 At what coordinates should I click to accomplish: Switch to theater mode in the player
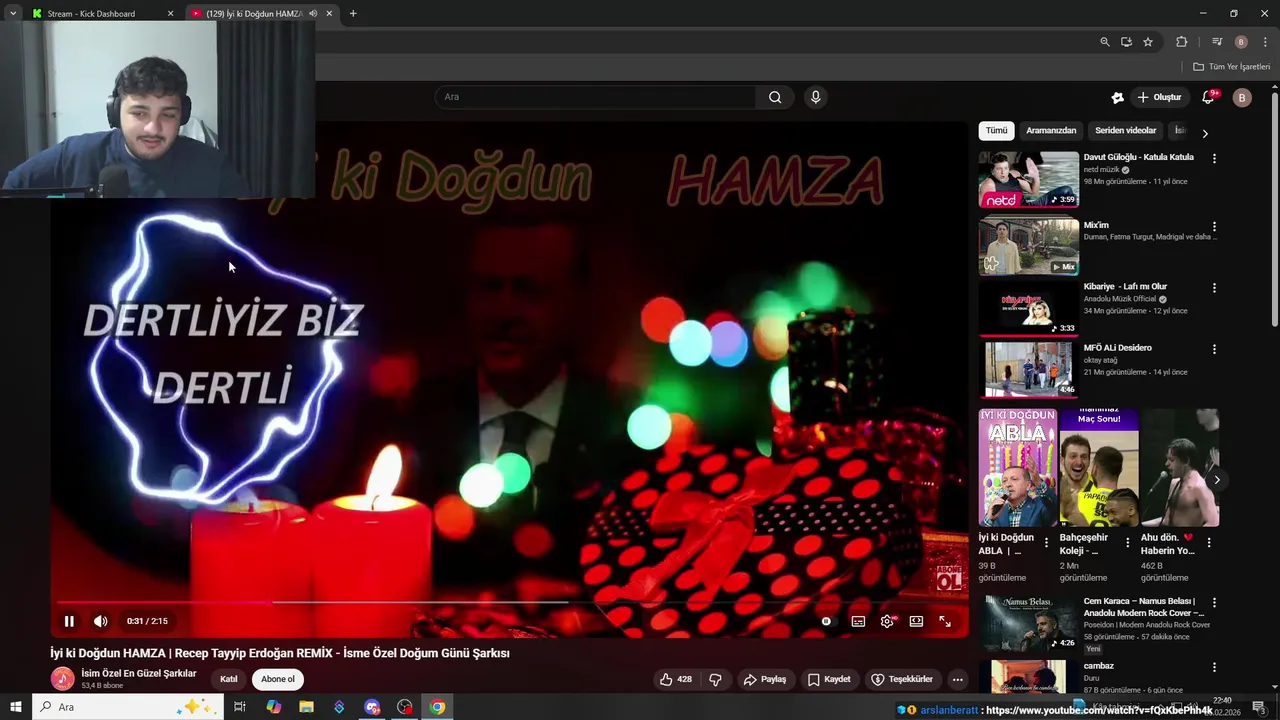[916, 621]
